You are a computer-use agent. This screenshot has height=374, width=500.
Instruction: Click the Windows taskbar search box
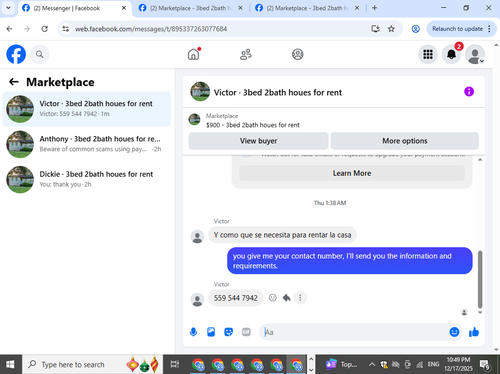coord(92,364)
